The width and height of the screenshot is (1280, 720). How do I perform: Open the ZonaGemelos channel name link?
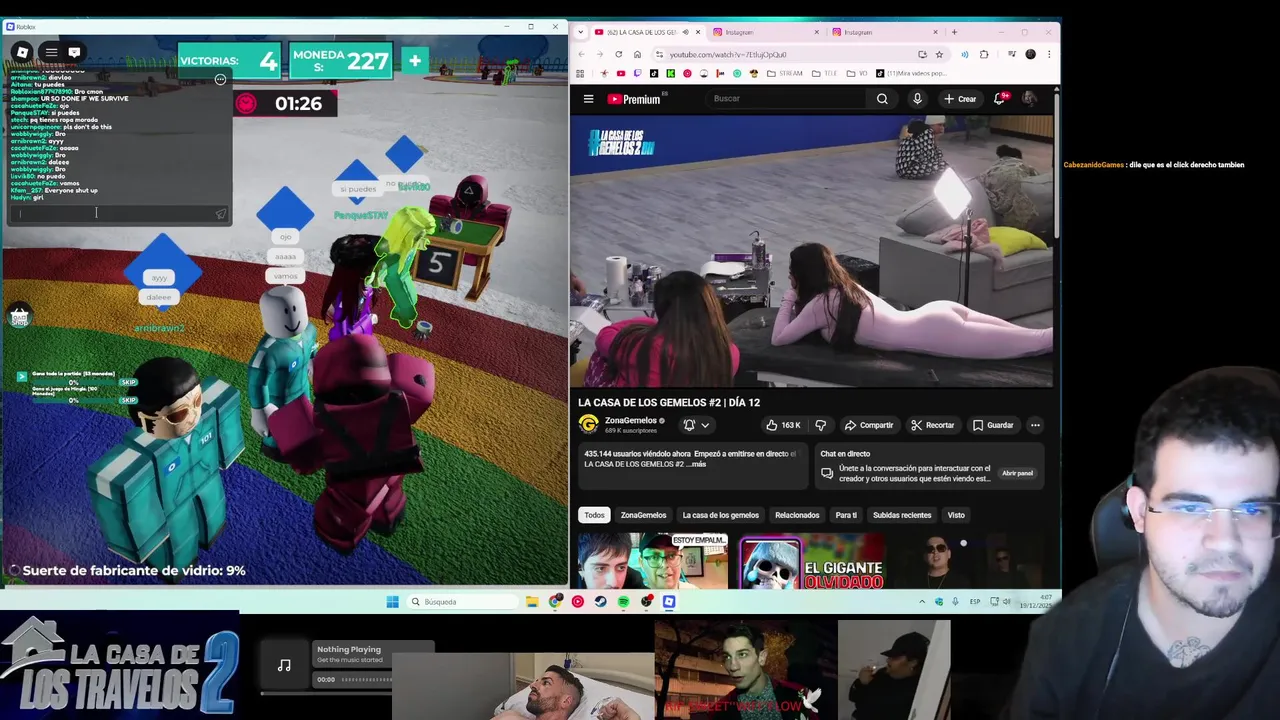click(x=630, y=420)
